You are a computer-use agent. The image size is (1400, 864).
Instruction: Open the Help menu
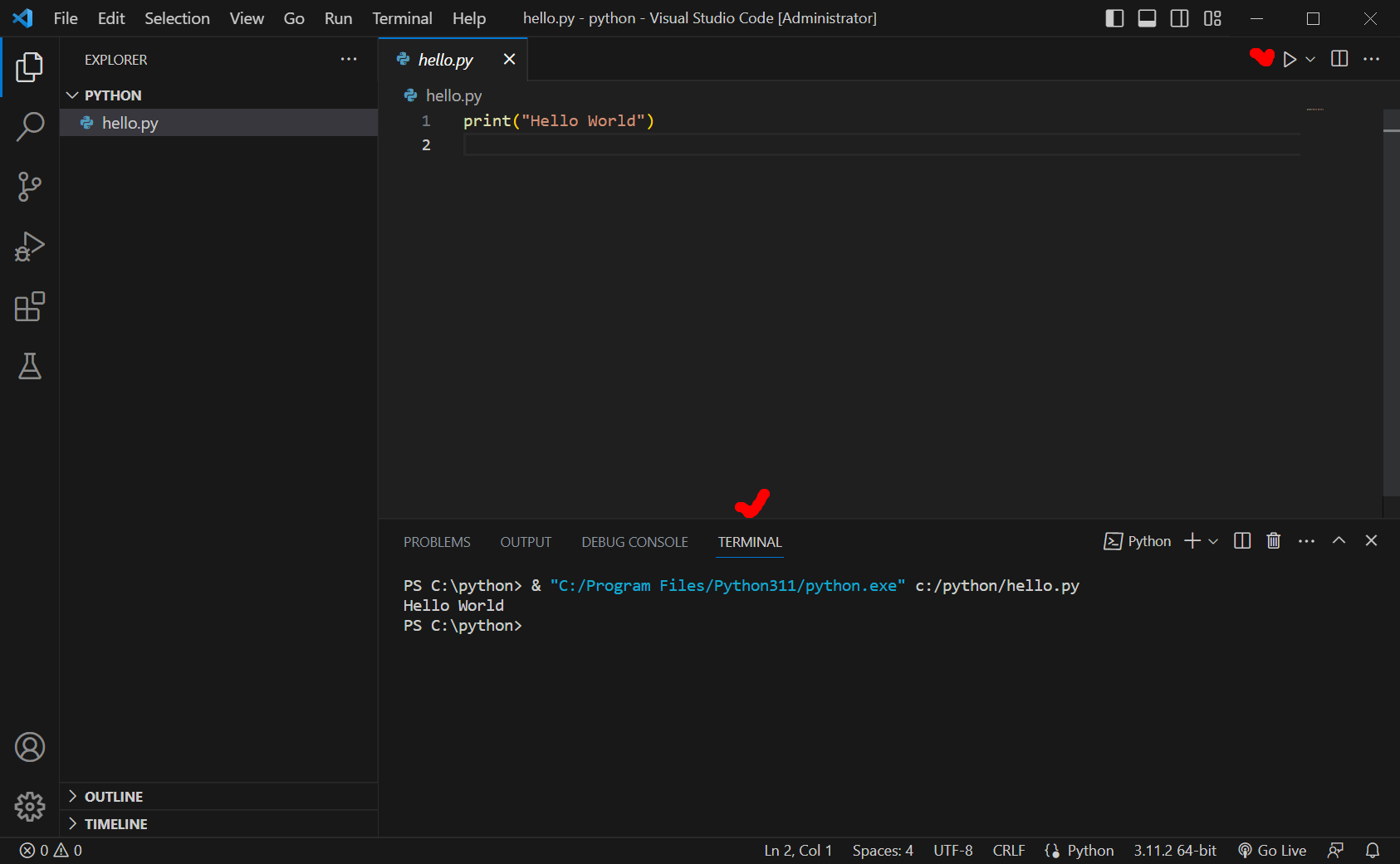click(469, 18)
